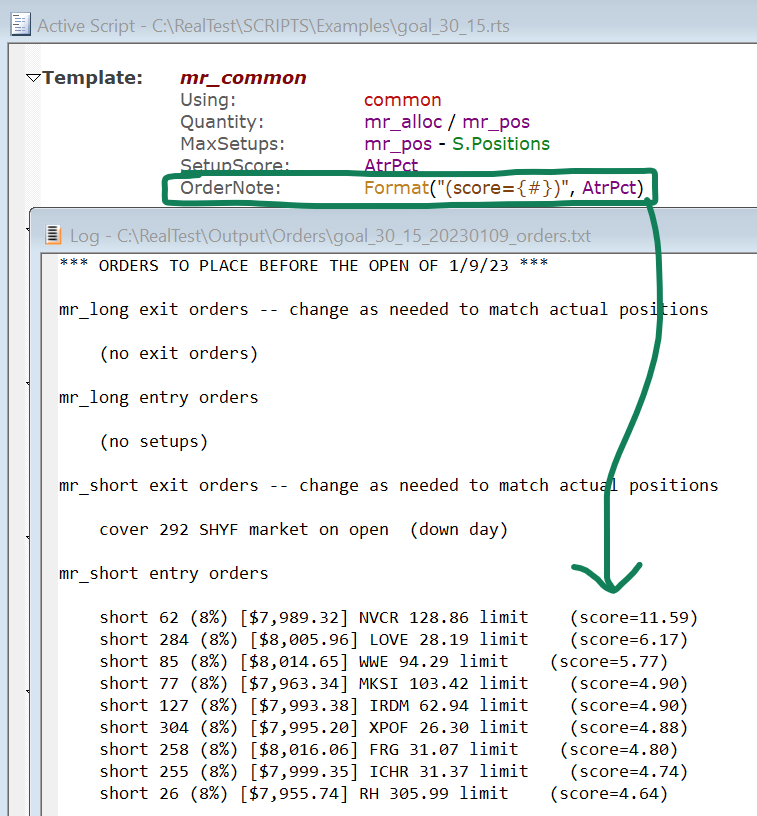Click the RH short order line

click(383, 793)
